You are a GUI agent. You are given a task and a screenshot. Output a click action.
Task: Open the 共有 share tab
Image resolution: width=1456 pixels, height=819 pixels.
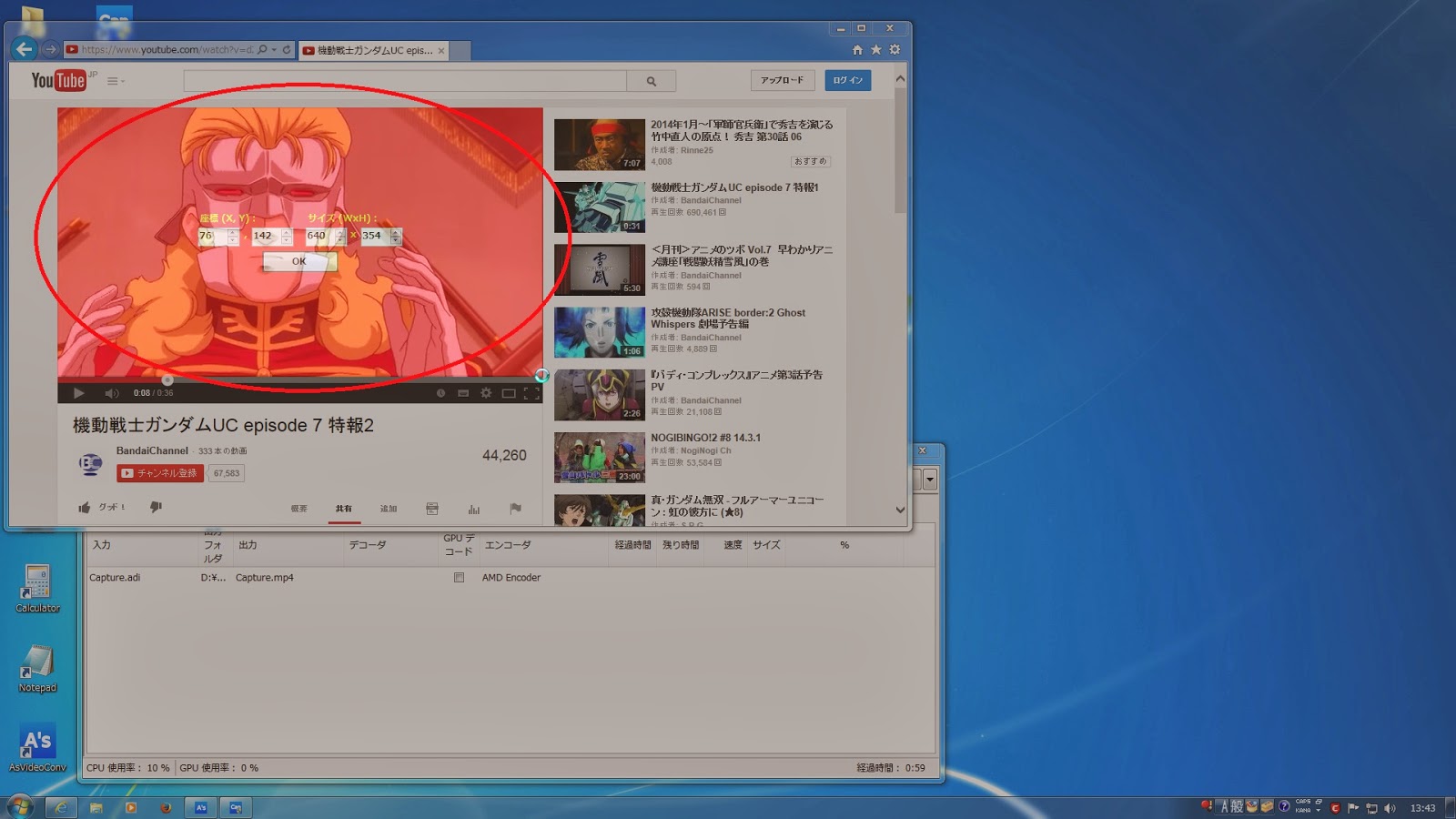343,509
